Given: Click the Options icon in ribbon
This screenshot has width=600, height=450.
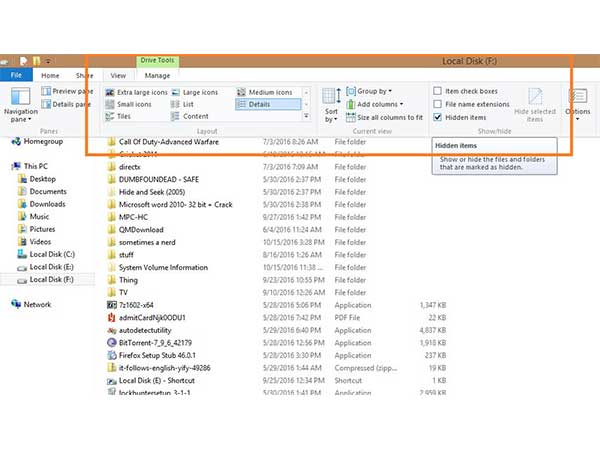Looking at the screenshot, I should pyautogui.click(x=578, y=98).
